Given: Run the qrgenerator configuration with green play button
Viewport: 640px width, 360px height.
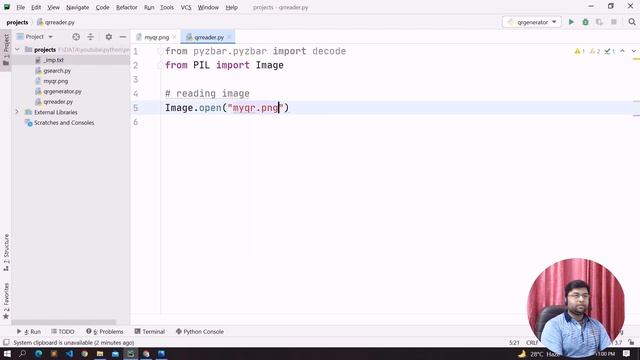Looking at the screenshot, I should click(571, 22).
